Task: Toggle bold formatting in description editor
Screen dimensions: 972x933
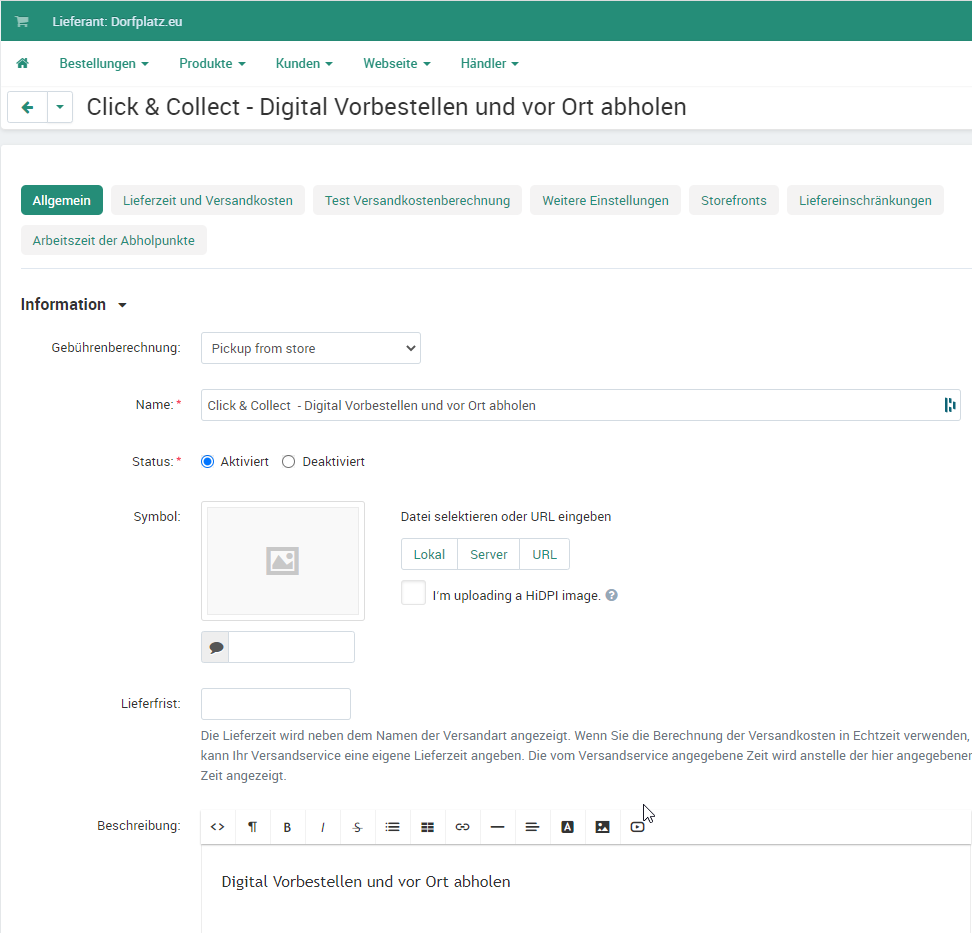Action: (287, 827)
